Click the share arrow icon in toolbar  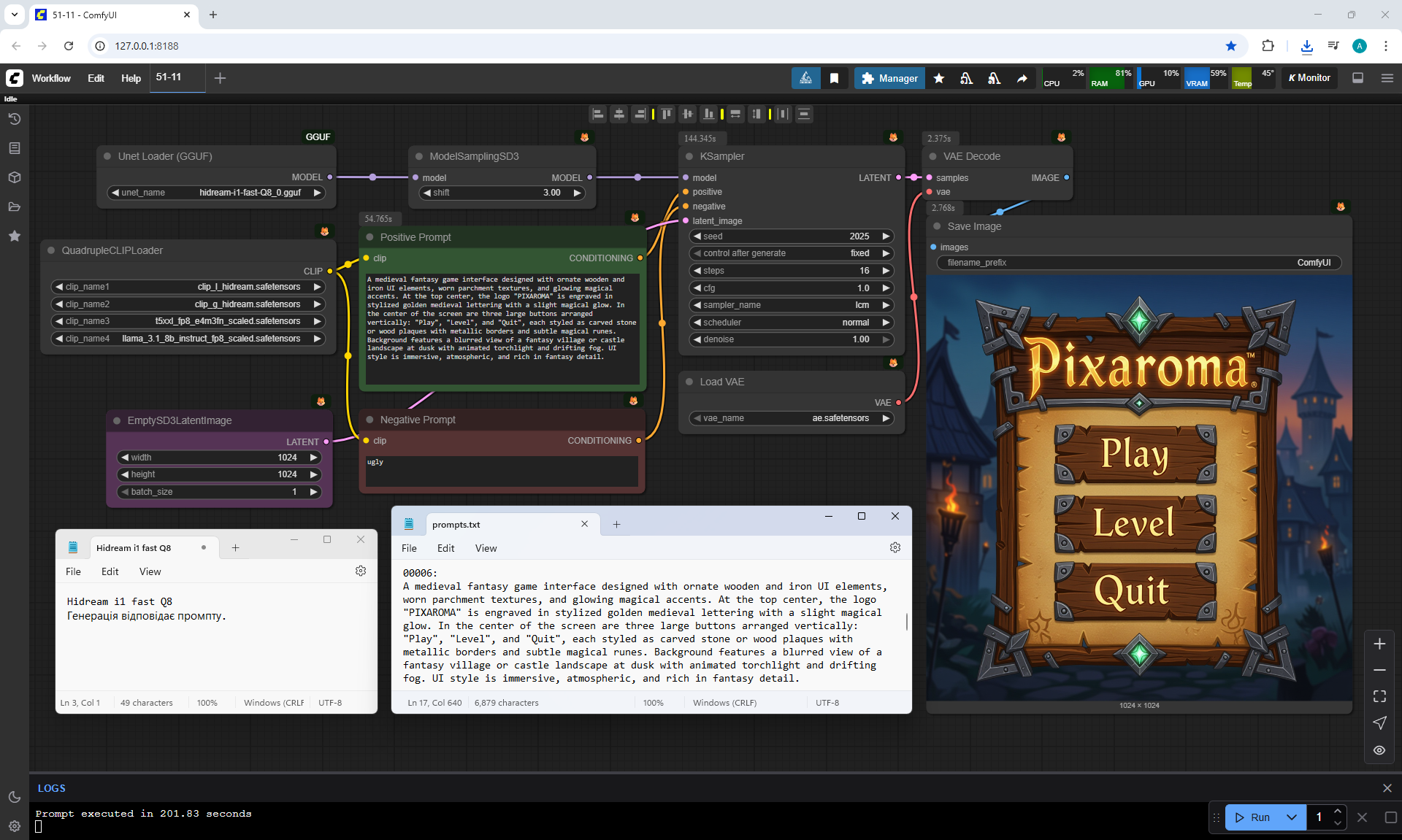1022,78
